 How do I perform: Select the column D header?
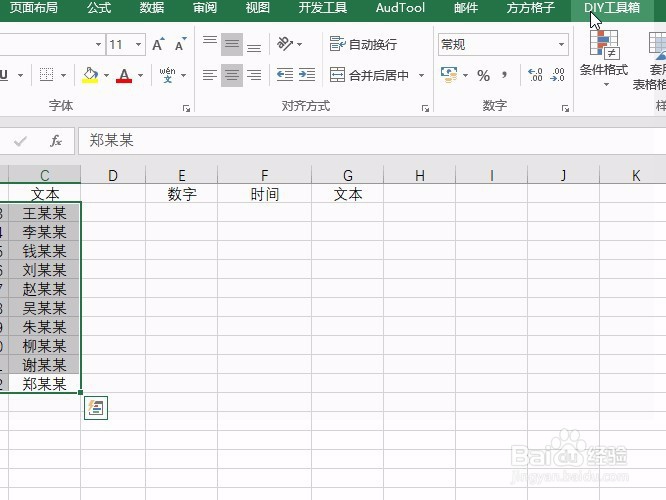pyautogui.click(x=113, y=175)
